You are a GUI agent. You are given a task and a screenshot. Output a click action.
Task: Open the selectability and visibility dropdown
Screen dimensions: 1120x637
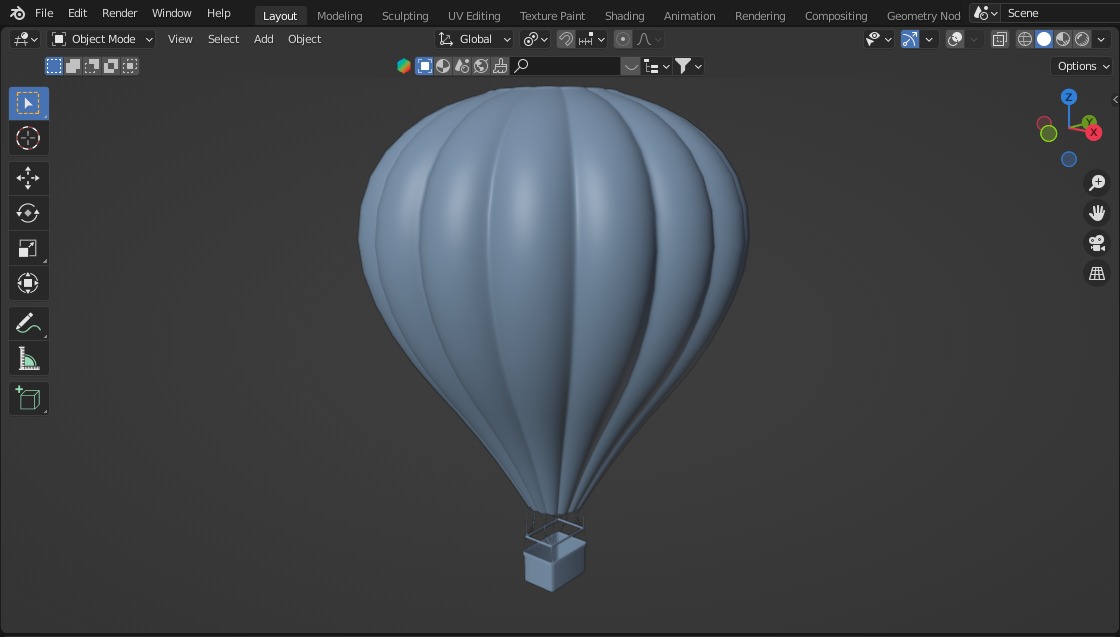click(x=879, y=39)
